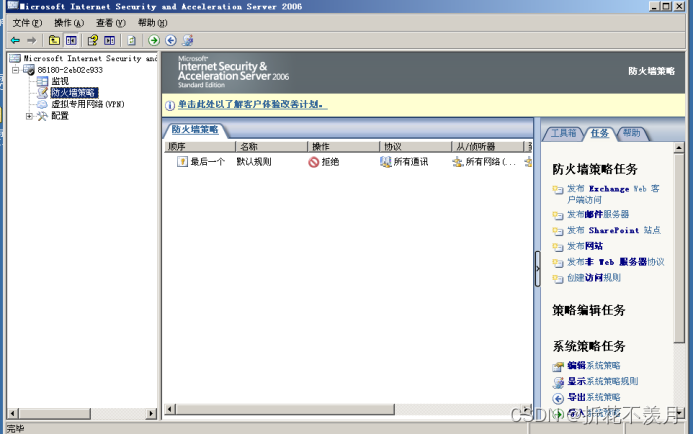Click the 发布 Exchange Web 客户端访问 link
Screen dimensions: 693x435
pyautogui.click(x=613, y=194)
